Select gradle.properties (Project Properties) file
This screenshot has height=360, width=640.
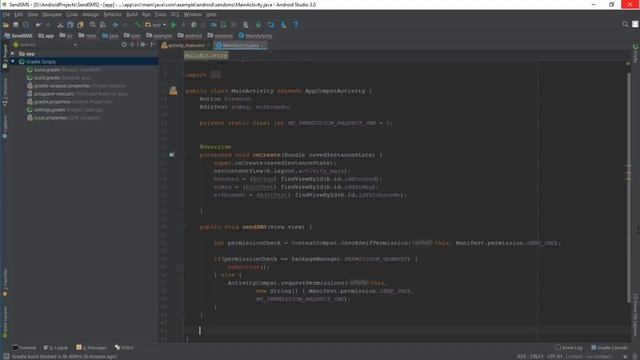69,102
